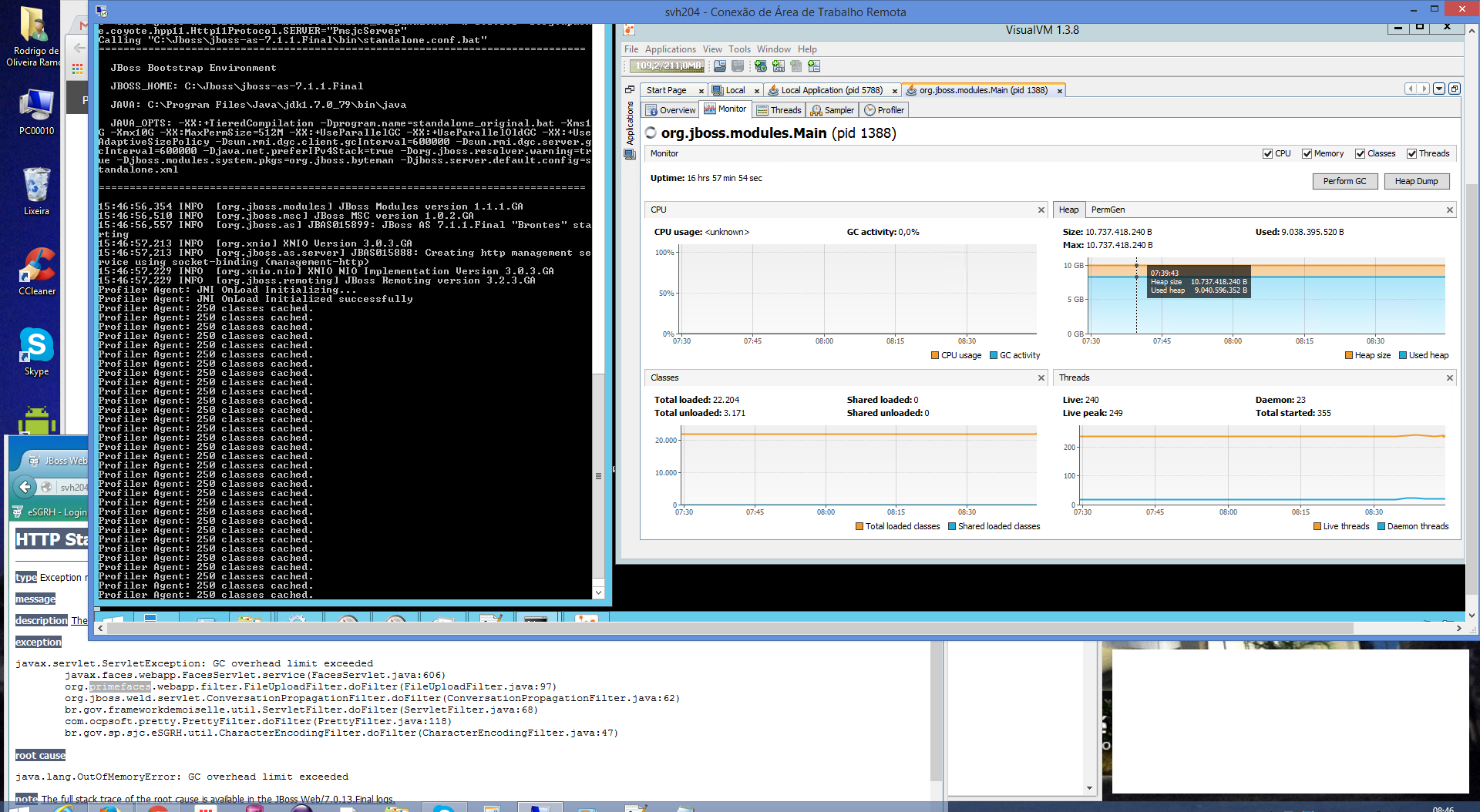Click the Add Application Snapshot toolbar icon

pos(814,66)
